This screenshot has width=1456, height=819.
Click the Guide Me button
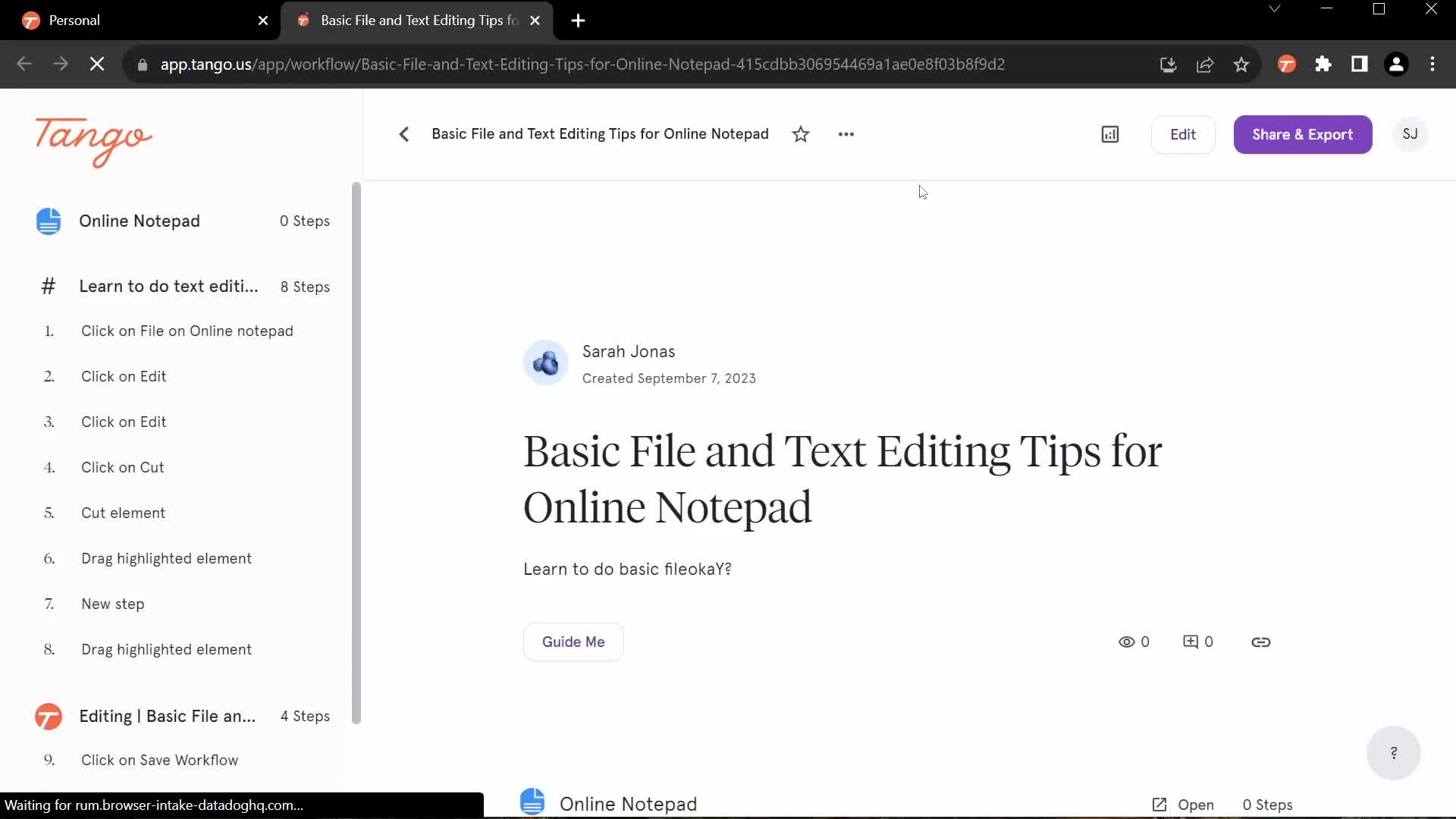[573, 642]
